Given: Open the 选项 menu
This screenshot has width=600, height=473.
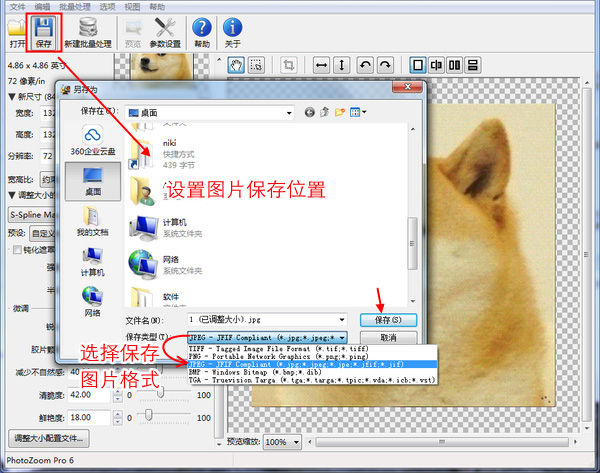Looking at the screenshot, I should point(108,7).
